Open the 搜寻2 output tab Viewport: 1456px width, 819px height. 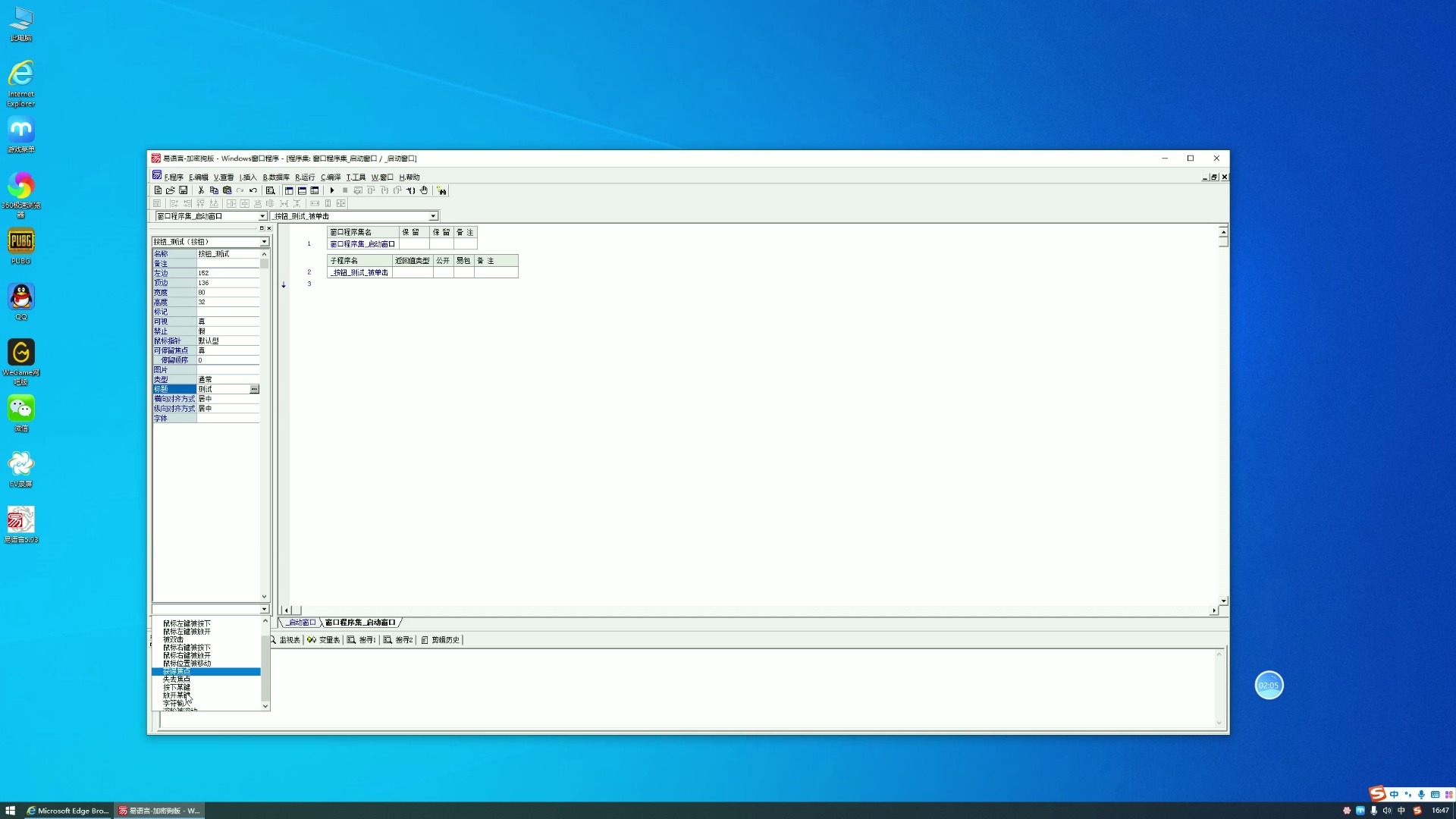click(398, 640)
